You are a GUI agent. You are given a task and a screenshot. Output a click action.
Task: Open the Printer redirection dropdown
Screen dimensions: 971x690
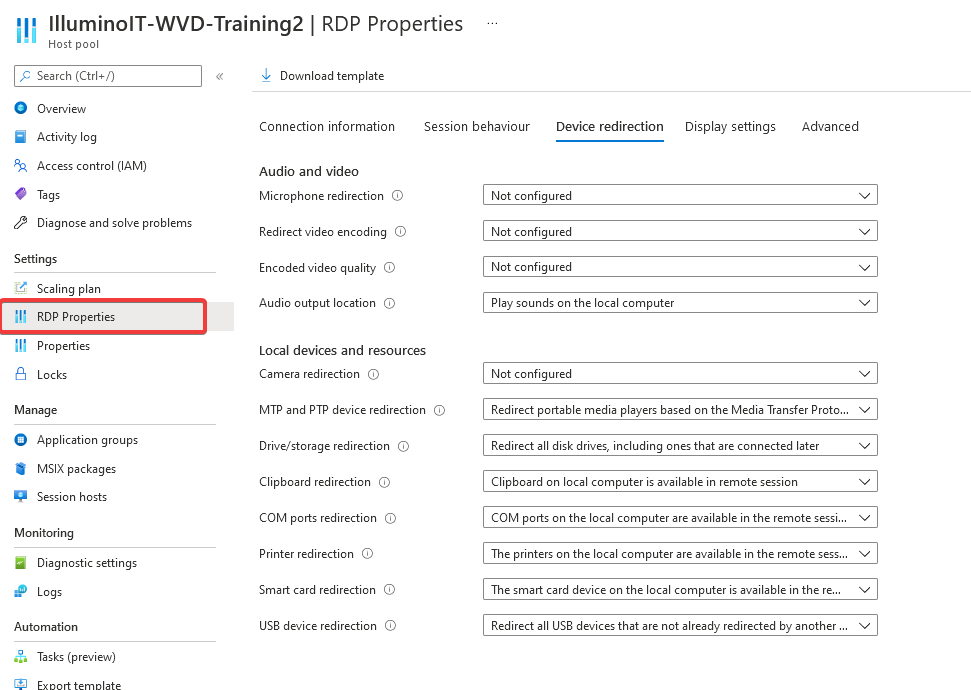point(680,553)
